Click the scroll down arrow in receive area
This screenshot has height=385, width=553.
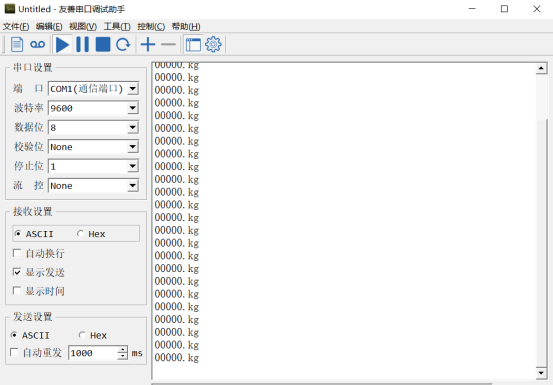point(541,373)
